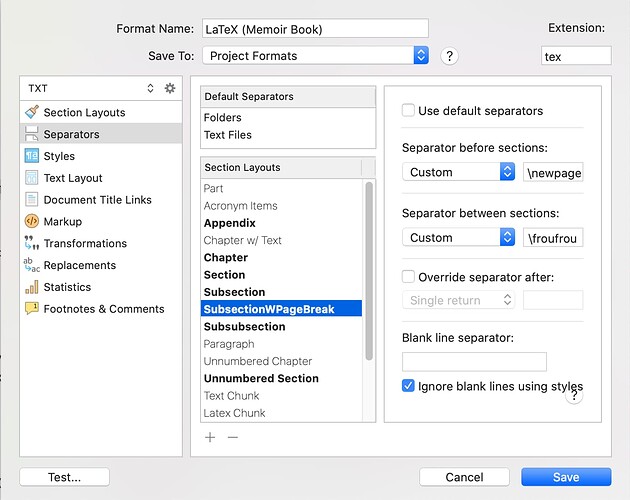The height and width of the screenshot is (500, 630).
Task: Click the Text Layout icon
Action: coord(32,178)
